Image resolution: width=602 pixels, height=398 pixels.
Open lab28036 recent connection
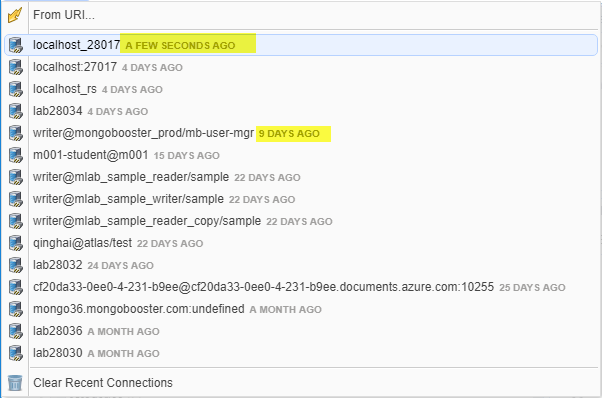[x=301, y=331]
